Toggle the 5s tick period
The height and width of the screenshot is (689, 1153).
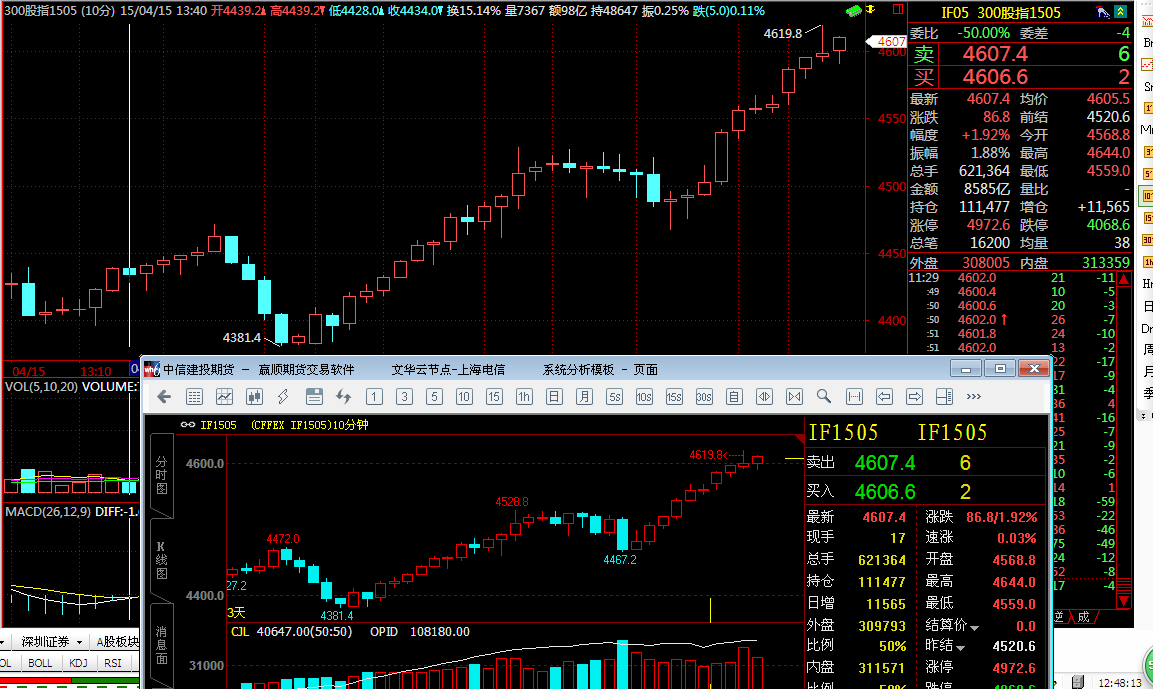tap(614, 397)
